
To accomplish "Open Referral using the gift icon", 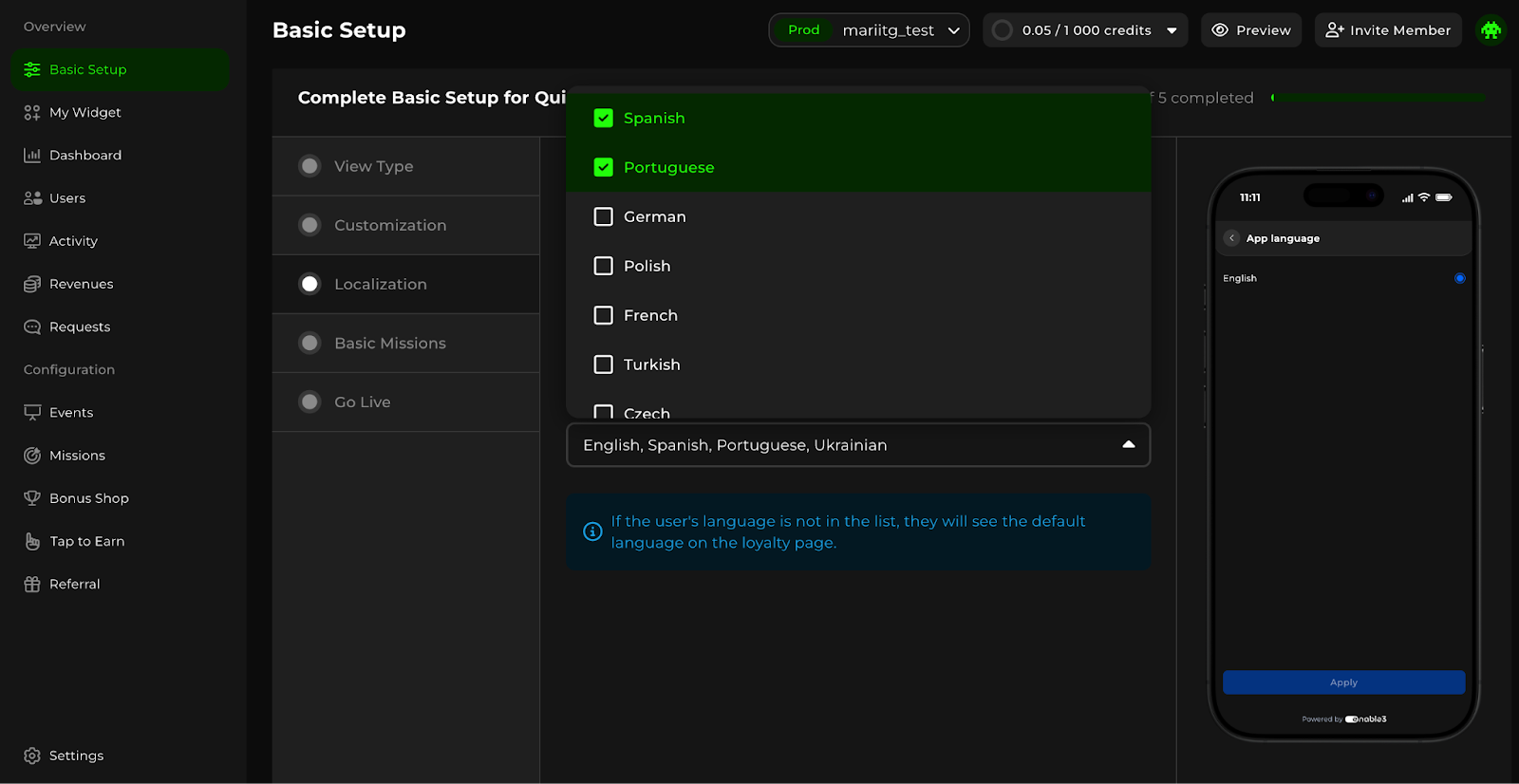I will coord(32,584).
